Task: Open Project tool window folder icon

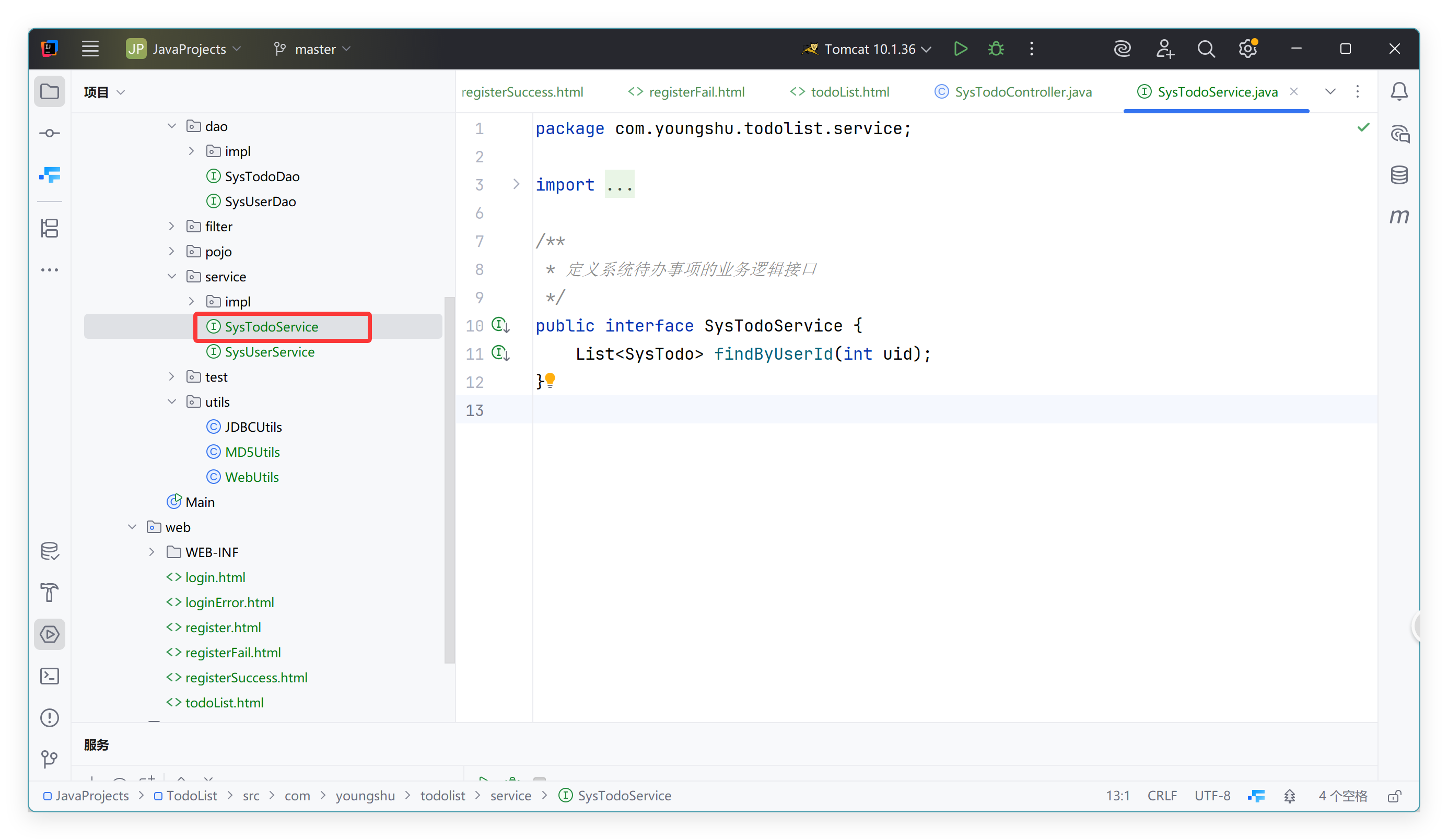Action: click(50, 91)
